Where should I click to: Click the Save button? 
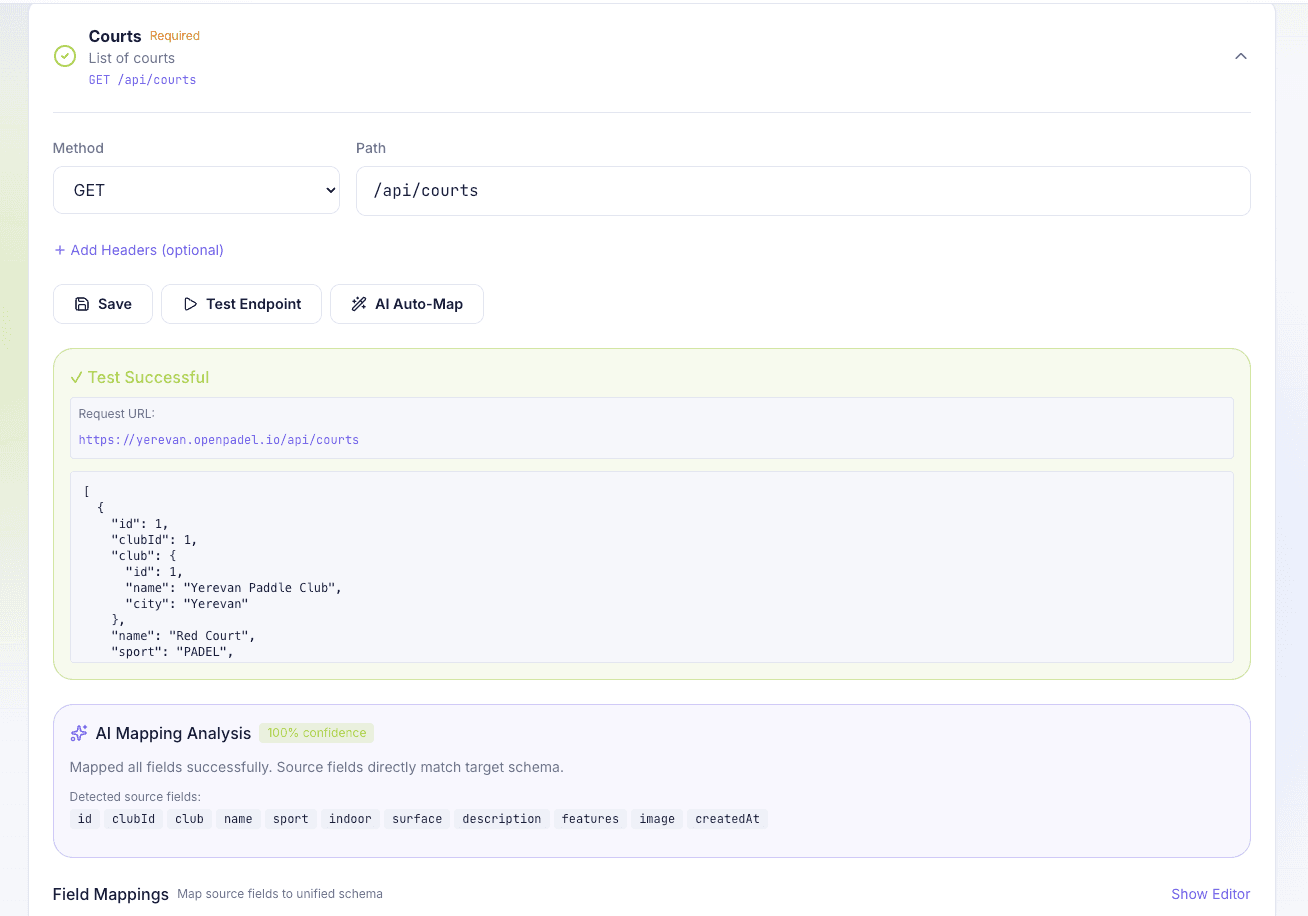pyautogui.click(x=103, y=304)
